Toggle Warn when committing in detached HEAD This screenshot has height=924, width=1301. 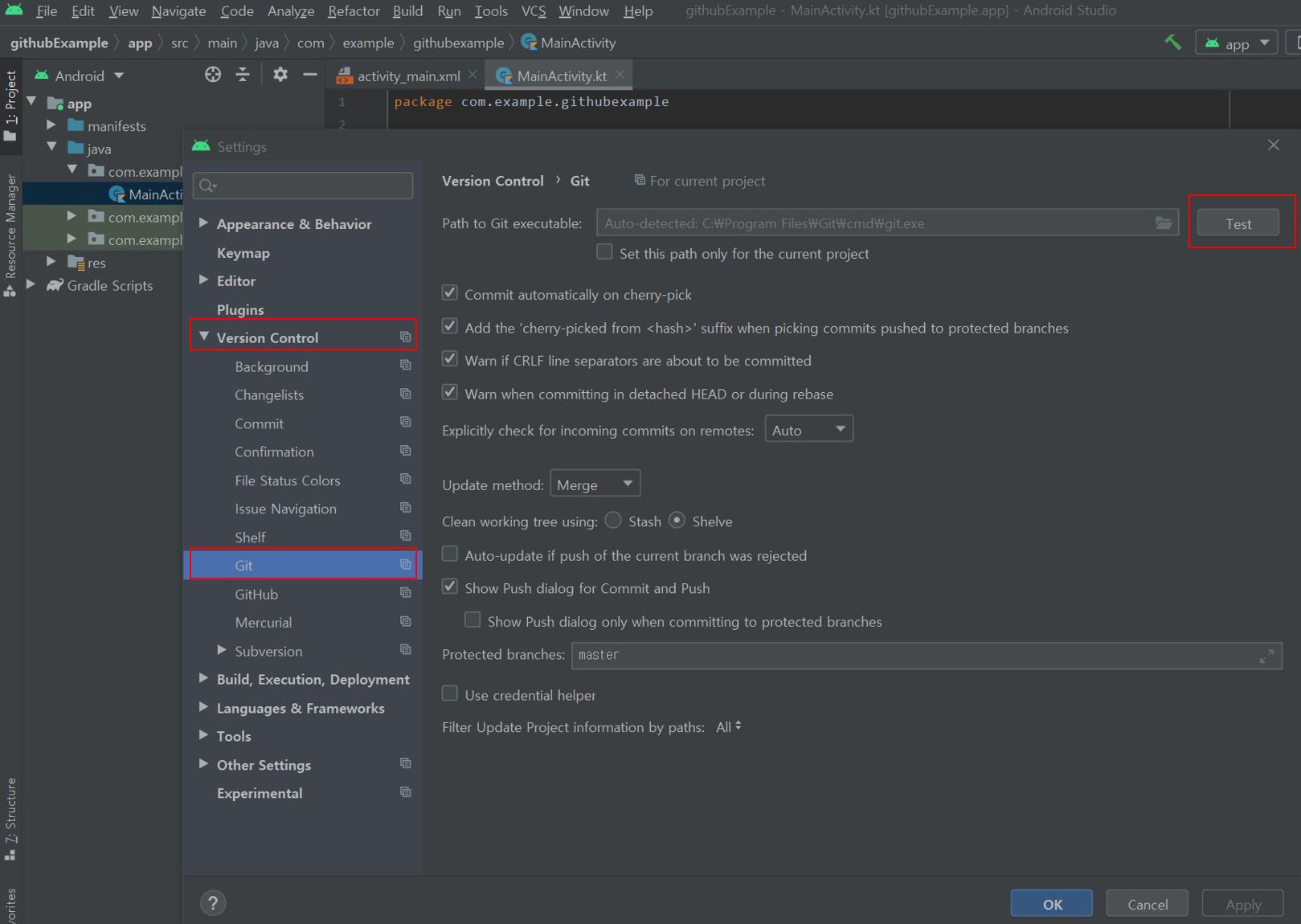[450, 393]
